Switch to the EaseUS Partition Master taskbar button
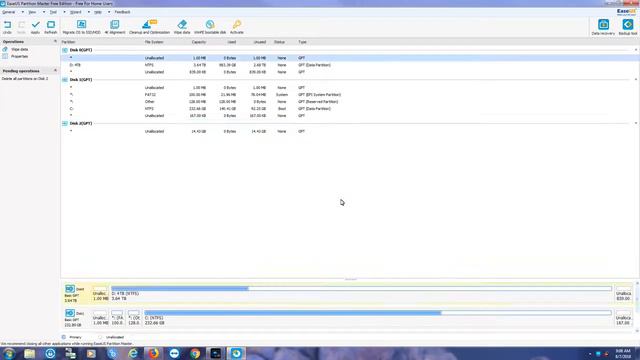 click(x=236, y=353)
